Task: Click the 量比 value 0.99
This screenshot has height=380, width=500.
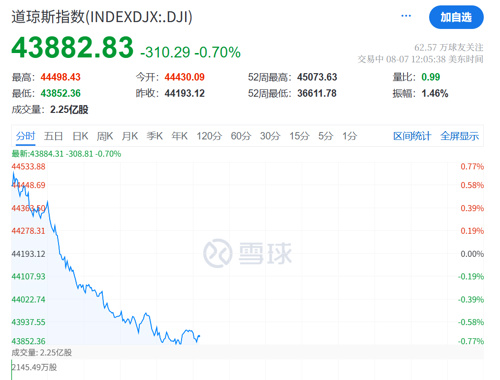Action: point(431,77)
